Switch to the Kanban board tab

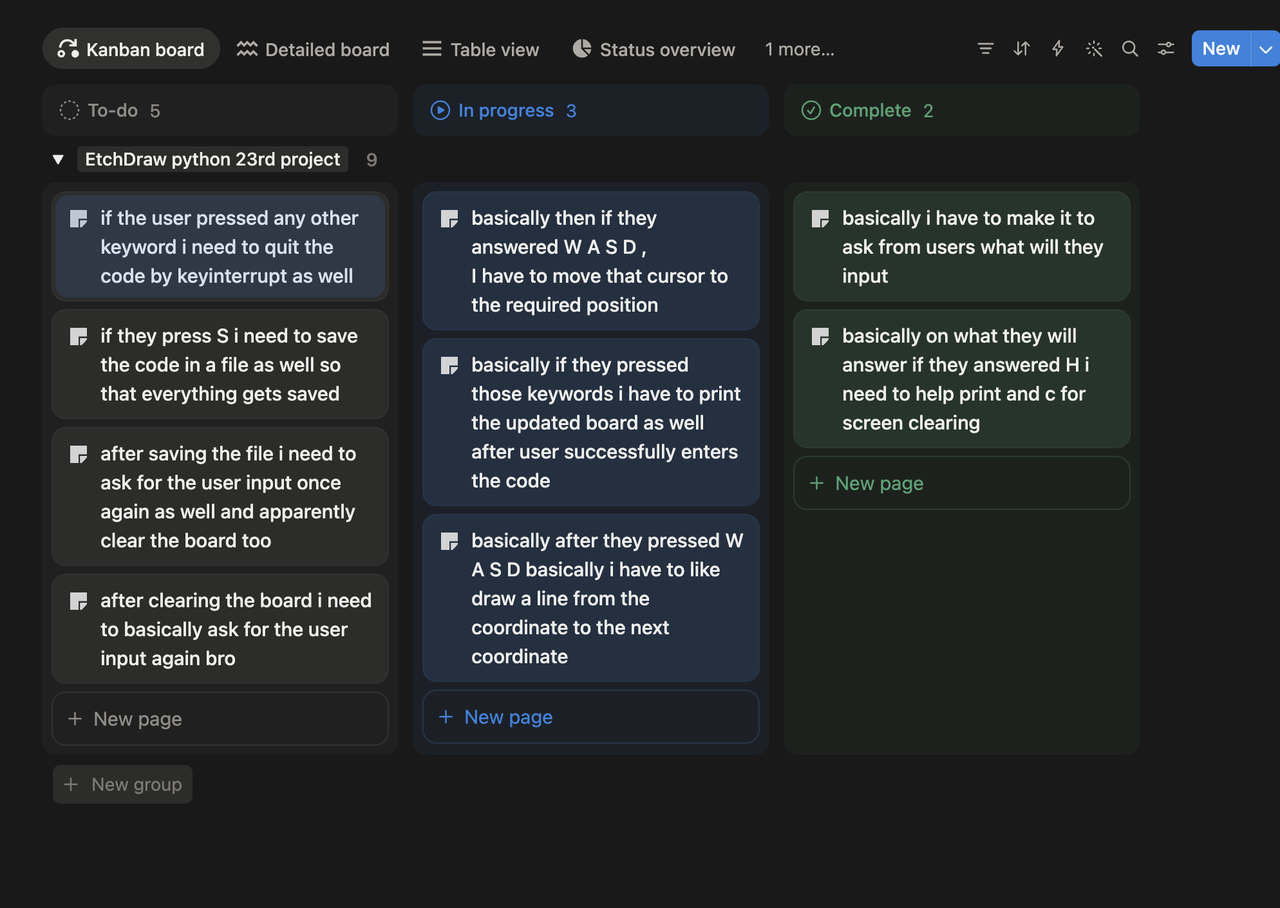pos(131,49)
